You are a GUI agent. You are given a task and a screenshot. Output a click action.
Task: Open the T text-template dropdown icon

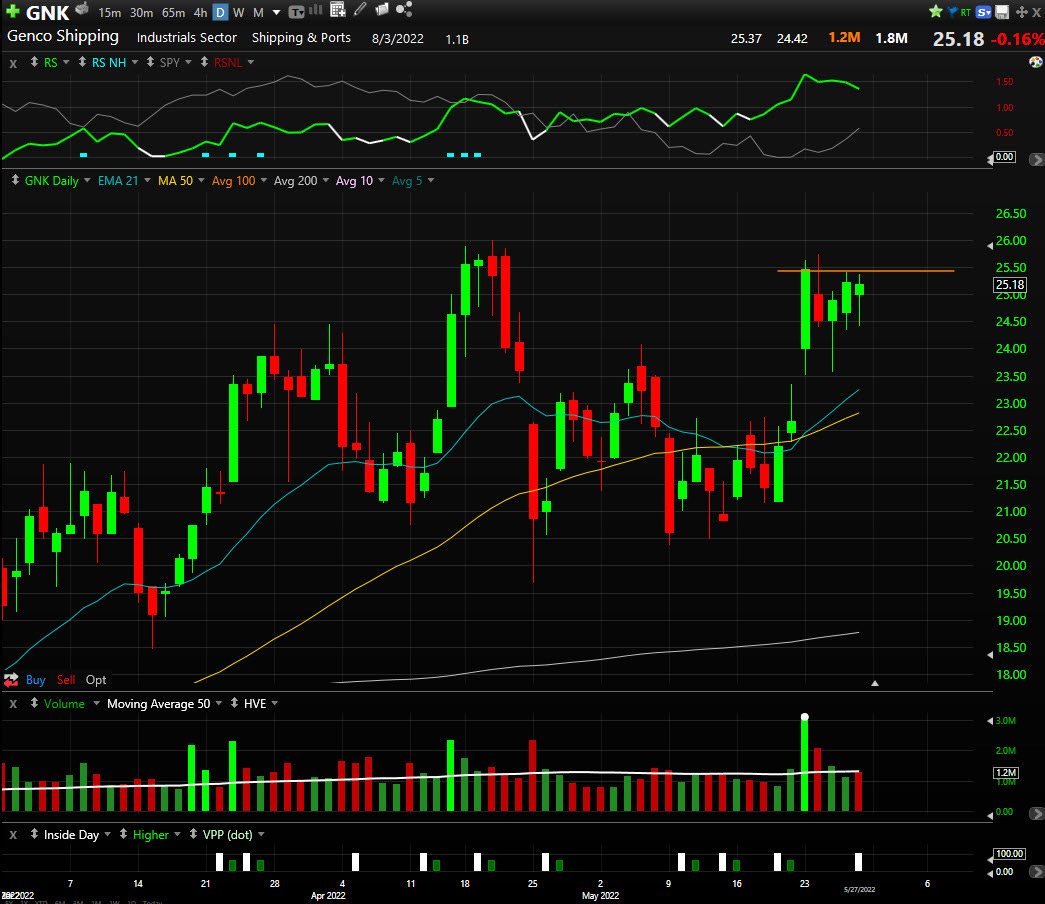tap(297, 11)
